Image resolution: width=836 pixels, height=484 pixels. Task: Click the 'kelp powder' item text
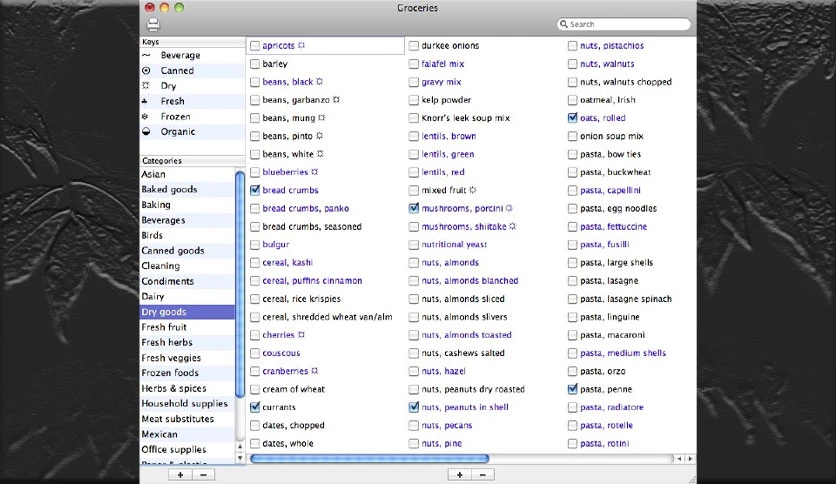point(446,100)
